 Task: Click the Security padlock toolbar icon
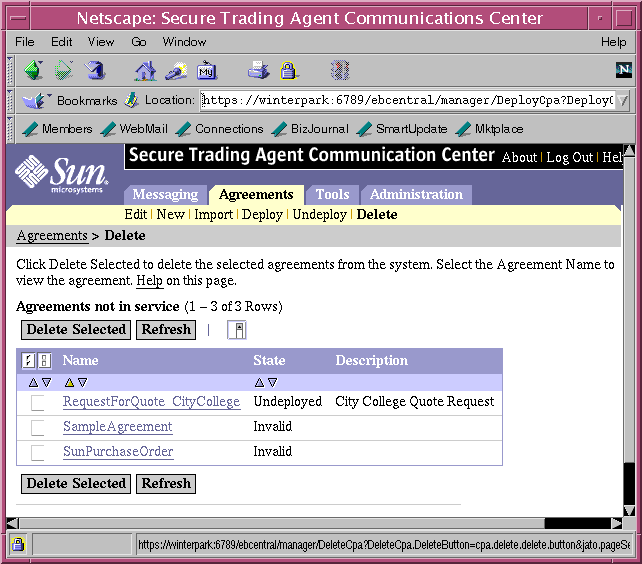pos(289,70)
